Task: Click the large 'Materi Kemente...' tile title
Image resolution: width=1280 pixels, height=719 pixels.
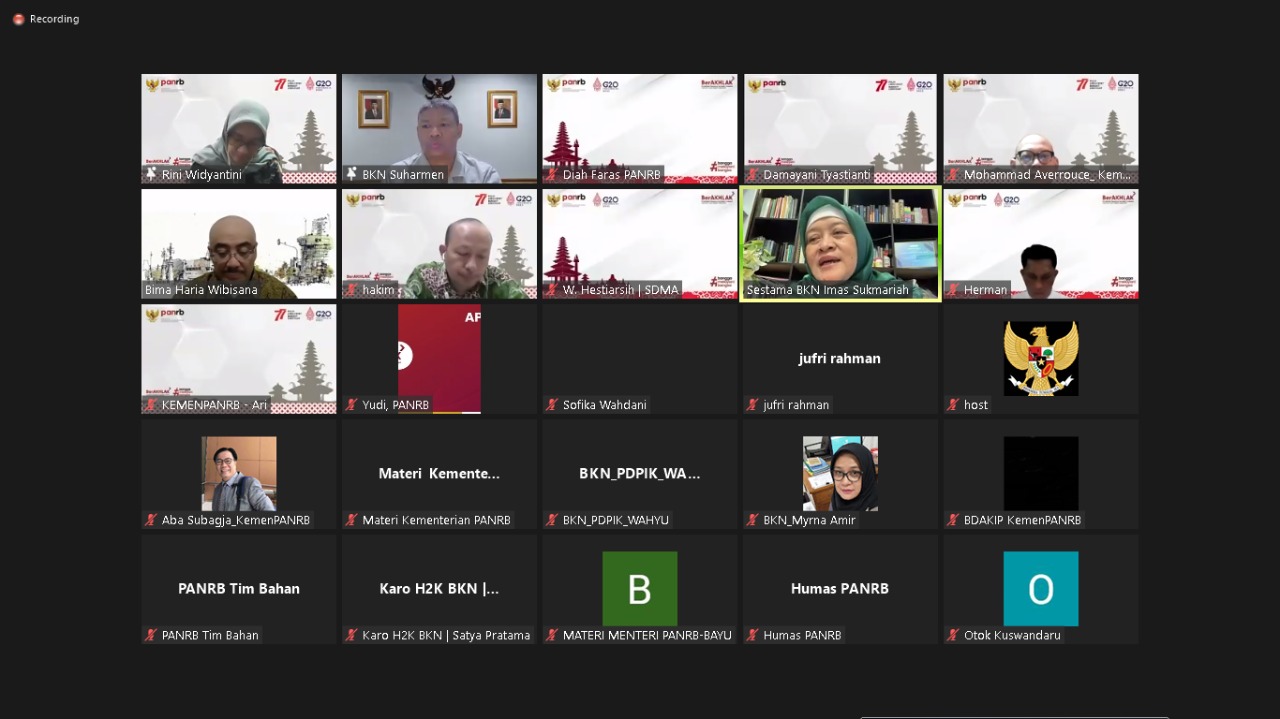Action: 439,473
